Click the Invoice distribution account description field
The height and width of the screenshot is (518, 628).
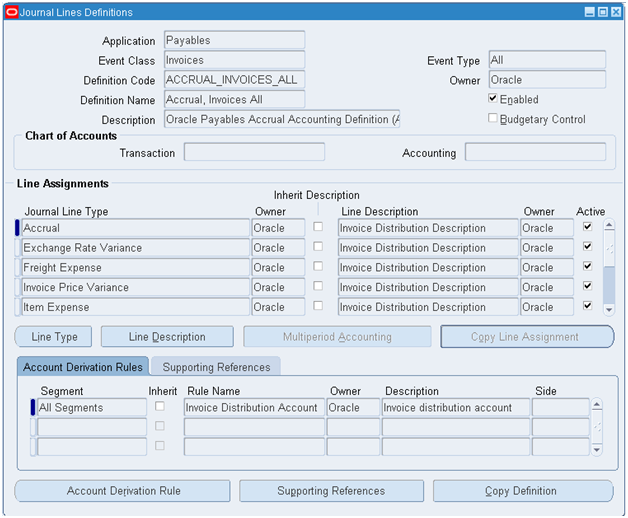(456, 407)
